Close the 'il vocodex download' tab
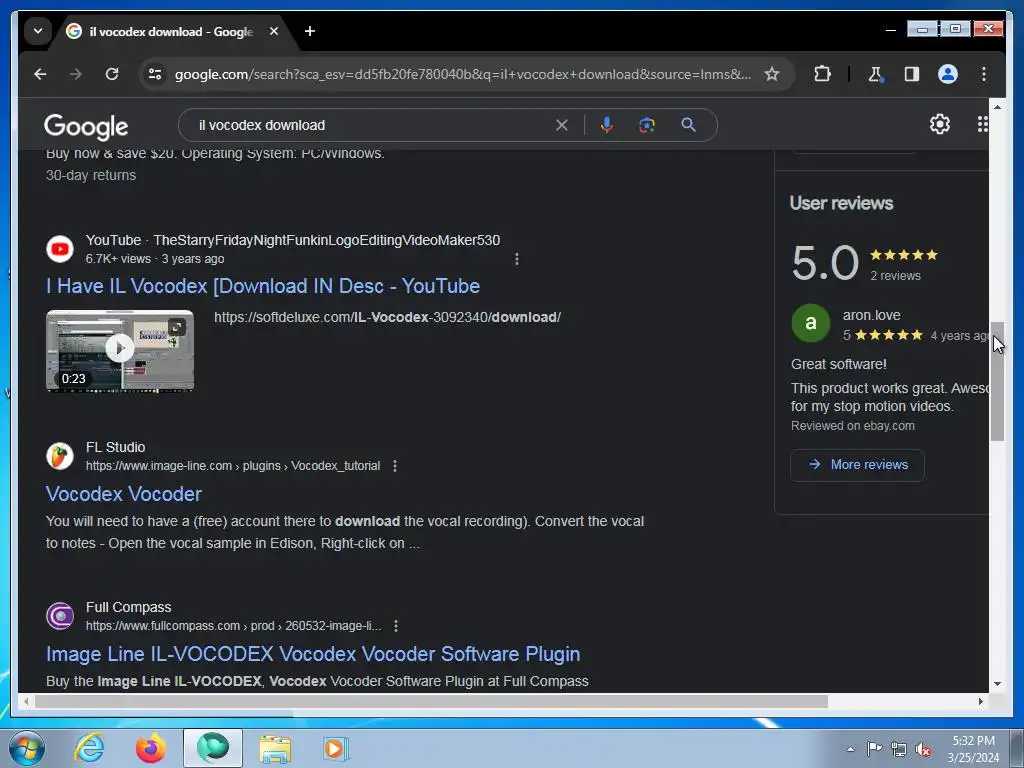This screenshot has width=1024, height=768. tap(274, 31)
